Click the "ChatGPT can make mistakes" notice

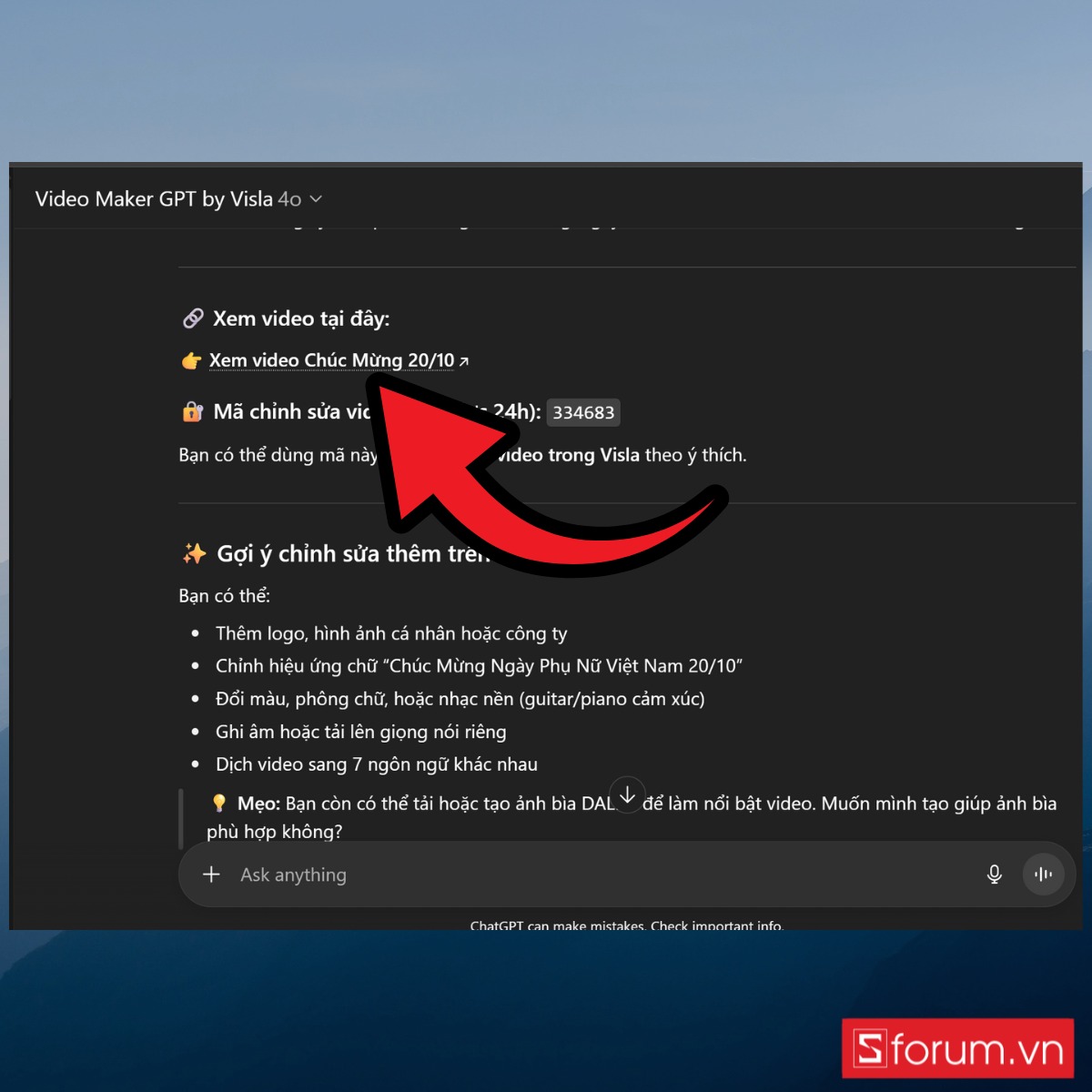coord(626,925)
